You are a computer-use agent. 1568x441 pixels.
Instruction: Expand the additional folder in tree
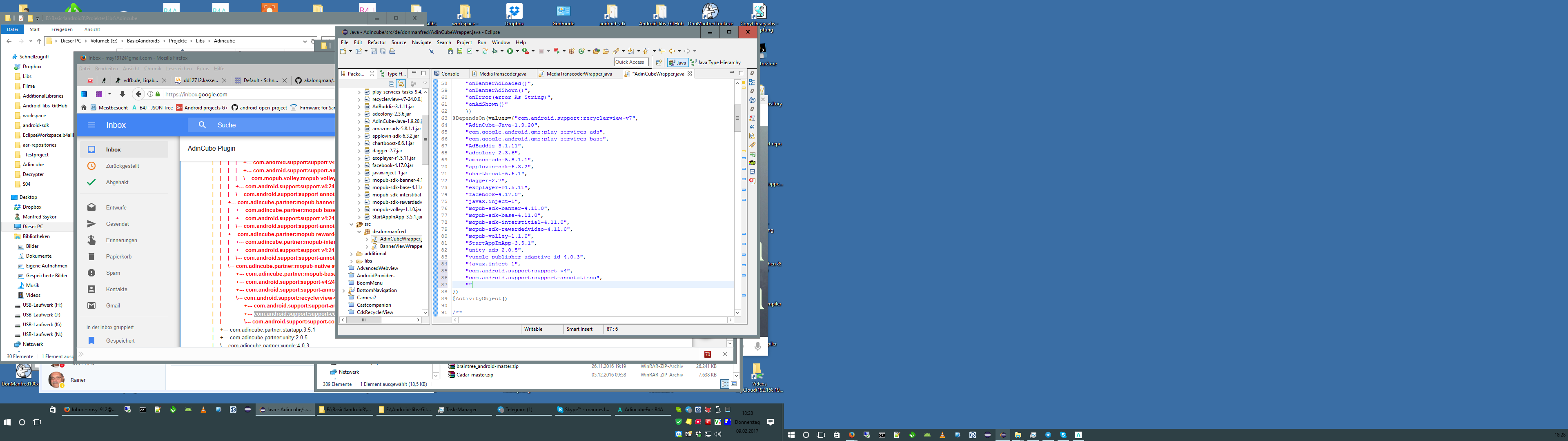[x=351, y=254]
